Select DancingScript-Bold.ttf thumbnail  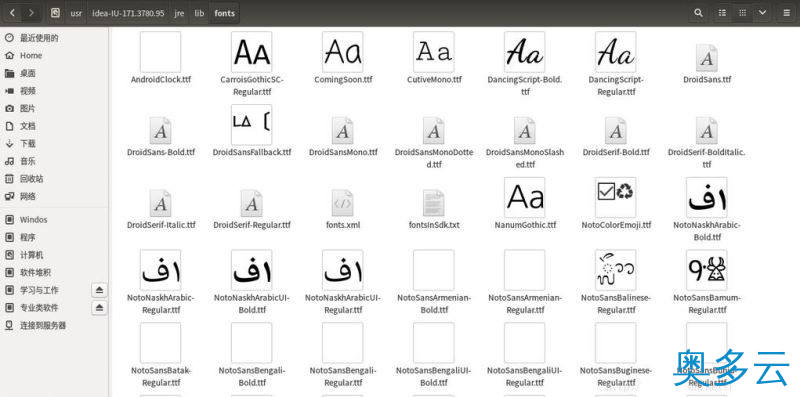point(524,52)
